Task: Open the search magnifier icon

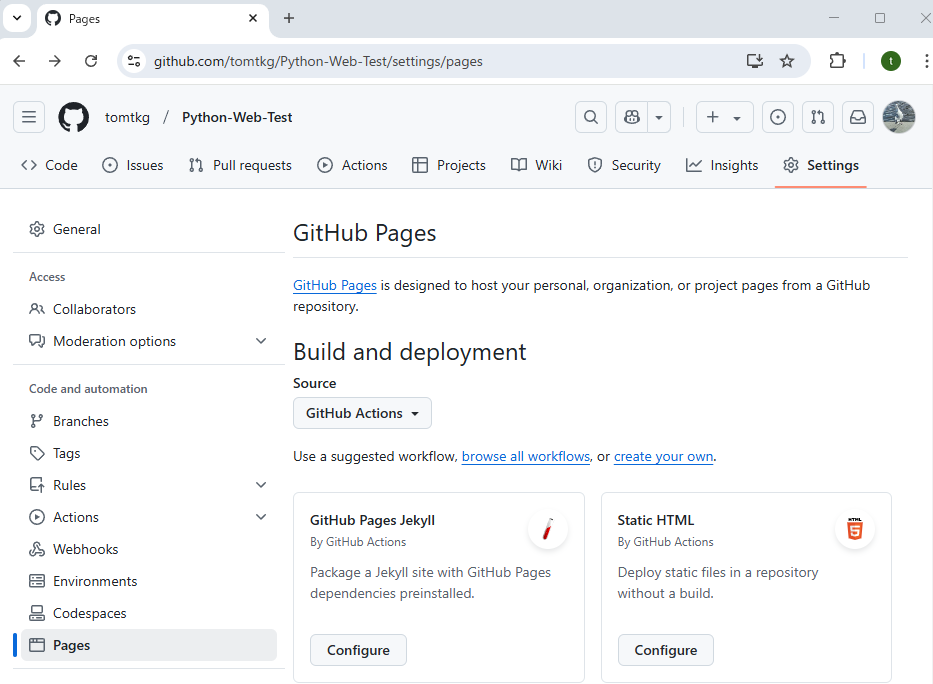Action: coord(590,117)
